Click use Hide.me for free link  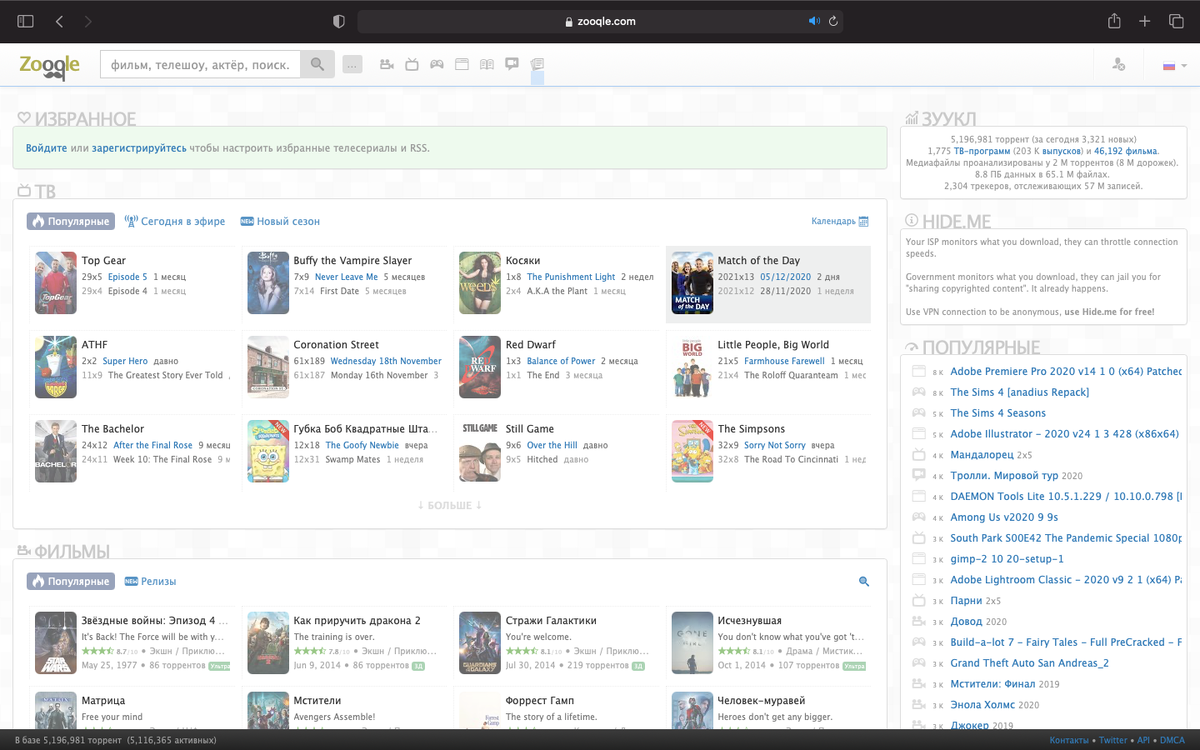[x=1109, y=312]
